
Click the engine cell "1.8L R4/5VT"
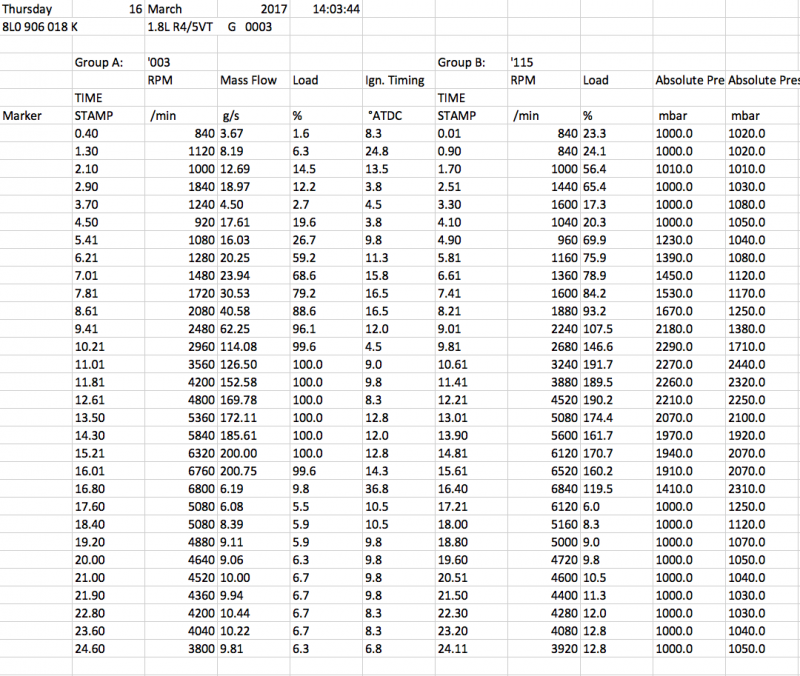pyautogui.click(x=180, y=27)
